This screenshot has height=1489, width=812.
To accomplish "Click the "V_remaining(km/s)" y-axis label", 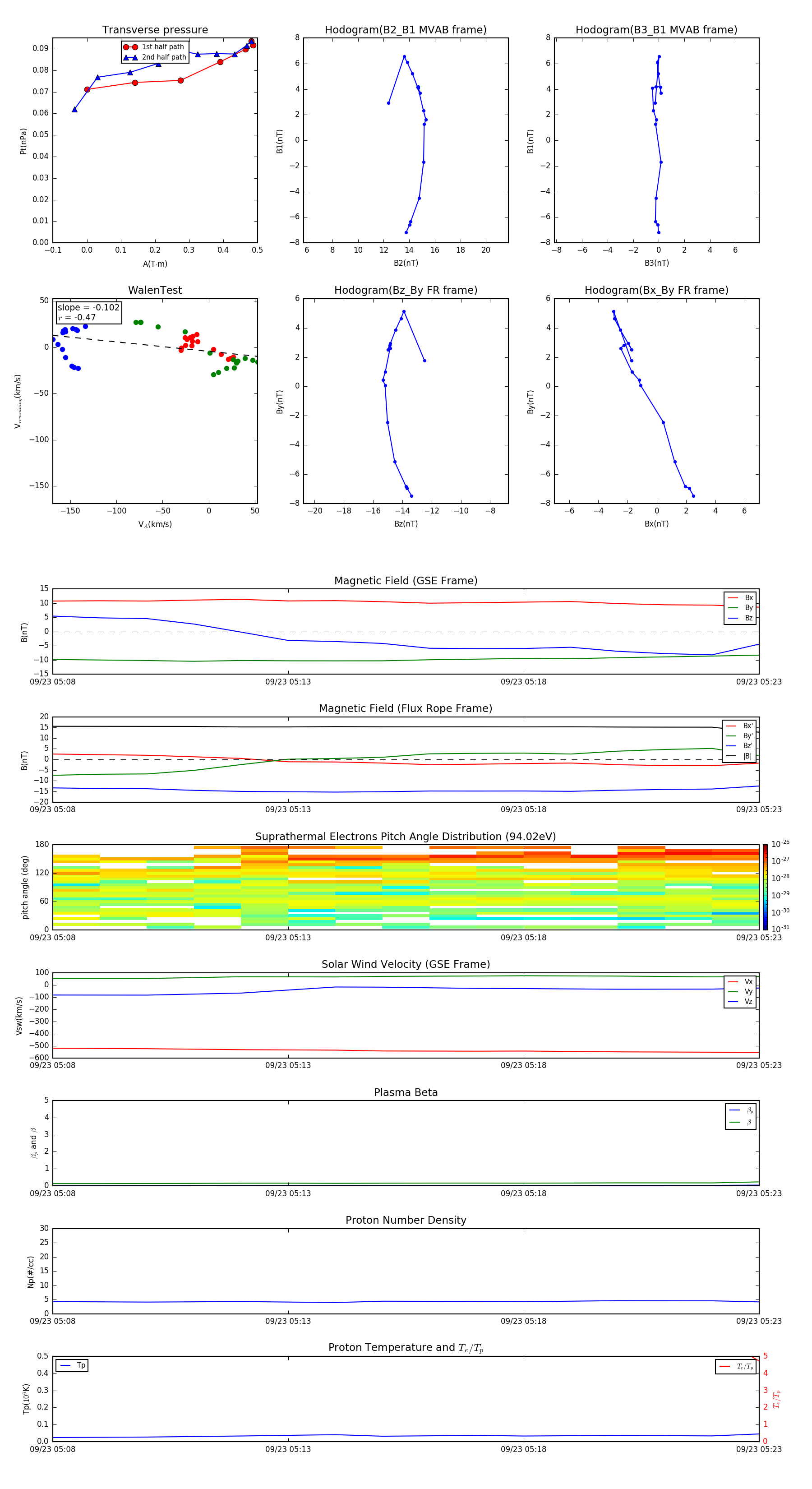I will [18, 401].
